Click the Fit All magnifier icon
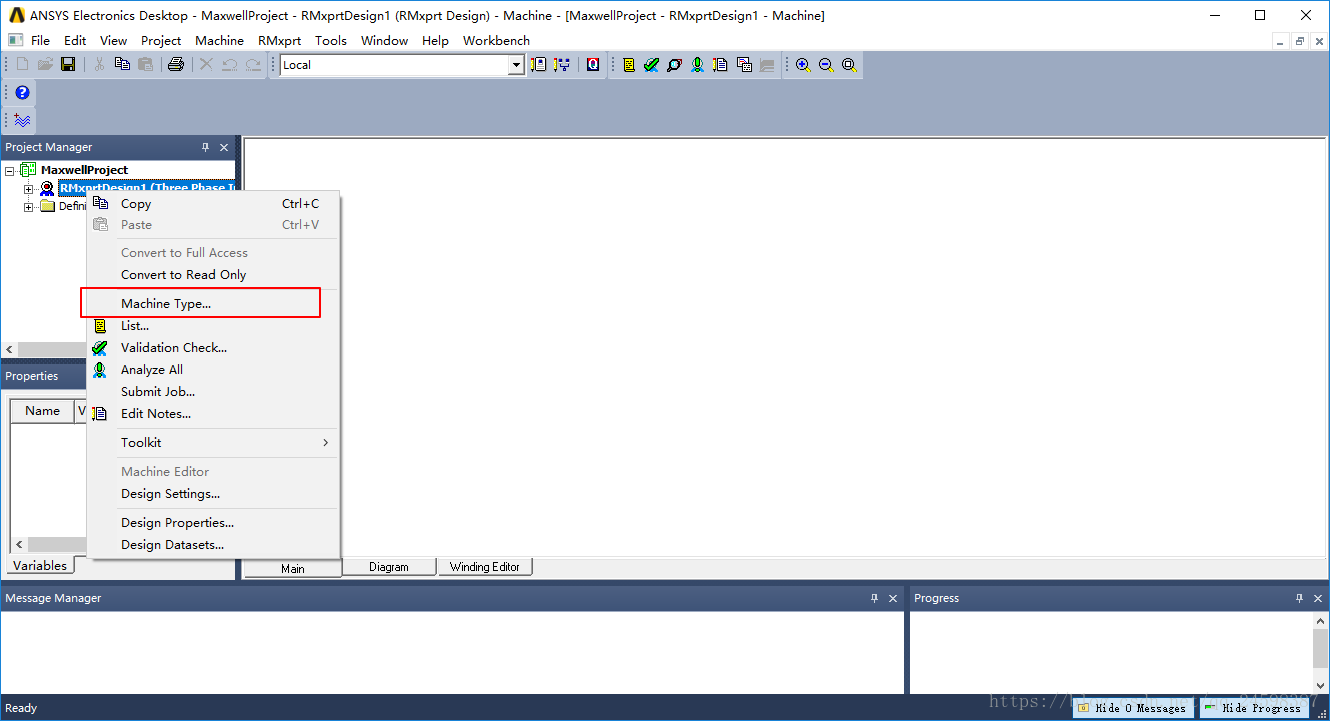1330x721 pixels. click(x=849, y=64)
